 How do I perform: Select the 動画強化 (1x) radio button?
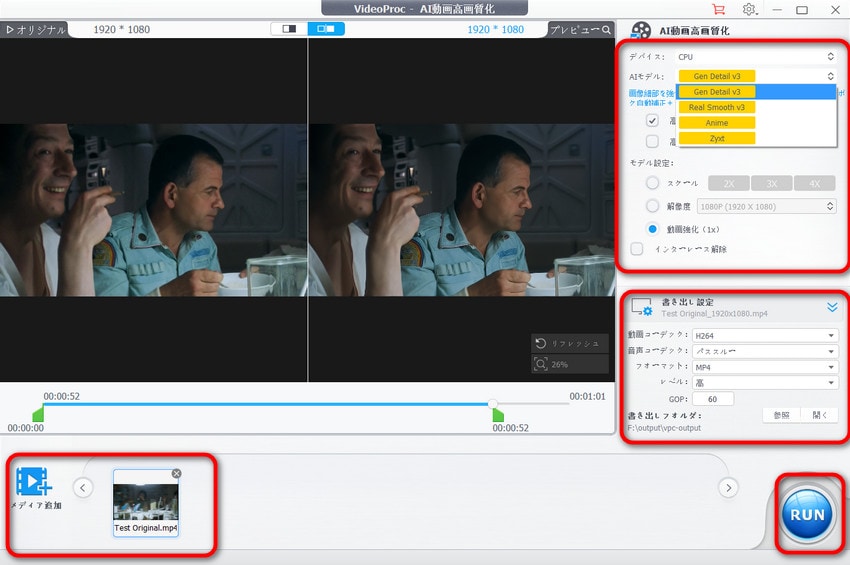(x=652, y=229)
